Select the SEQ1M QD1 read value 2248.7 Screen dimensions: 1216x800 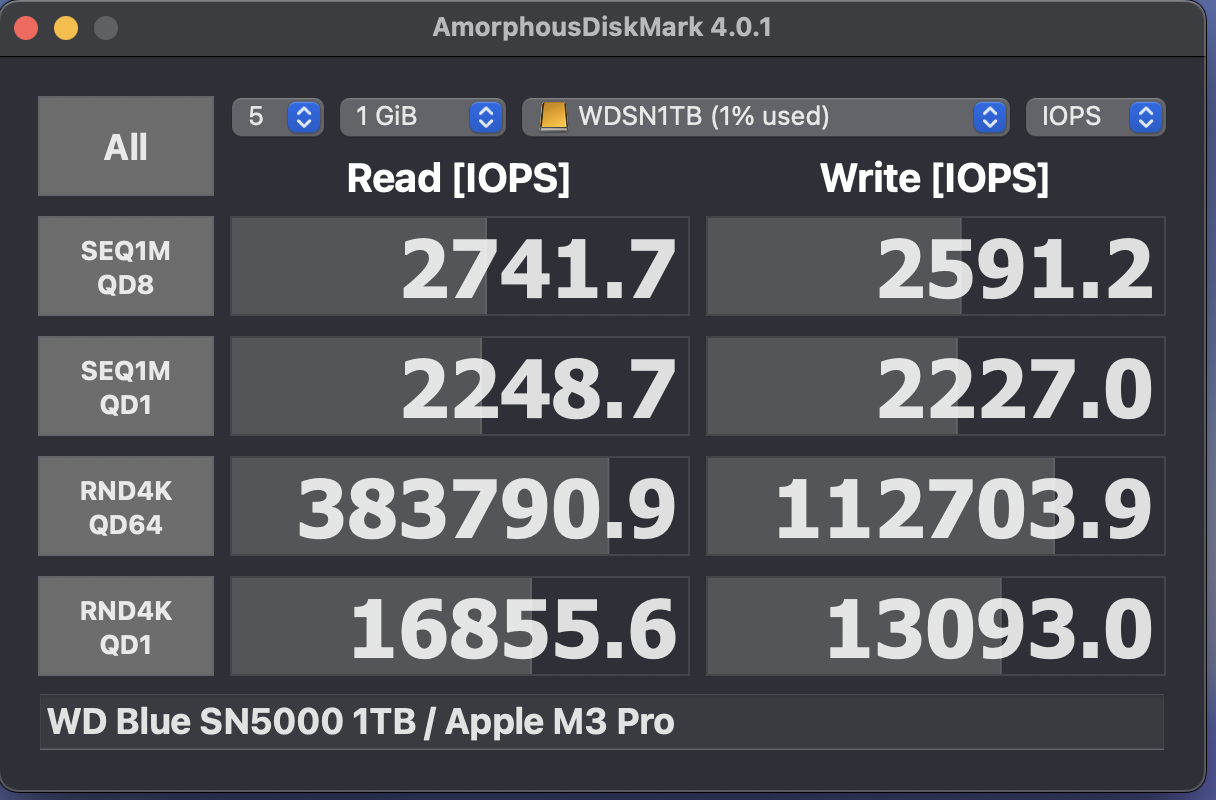pos(460,387)
